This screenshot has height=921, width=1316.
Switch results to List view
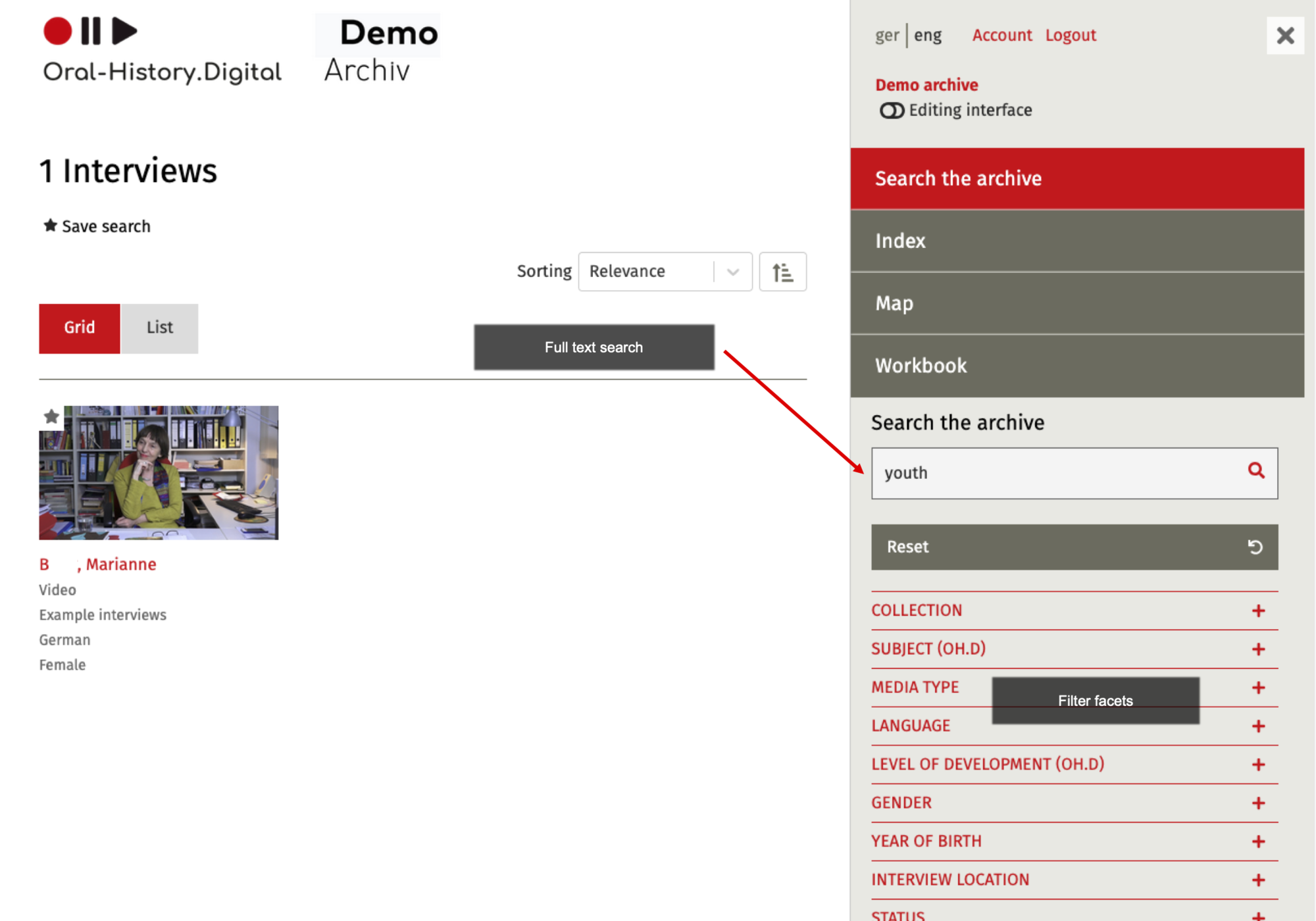click(159, 328)
